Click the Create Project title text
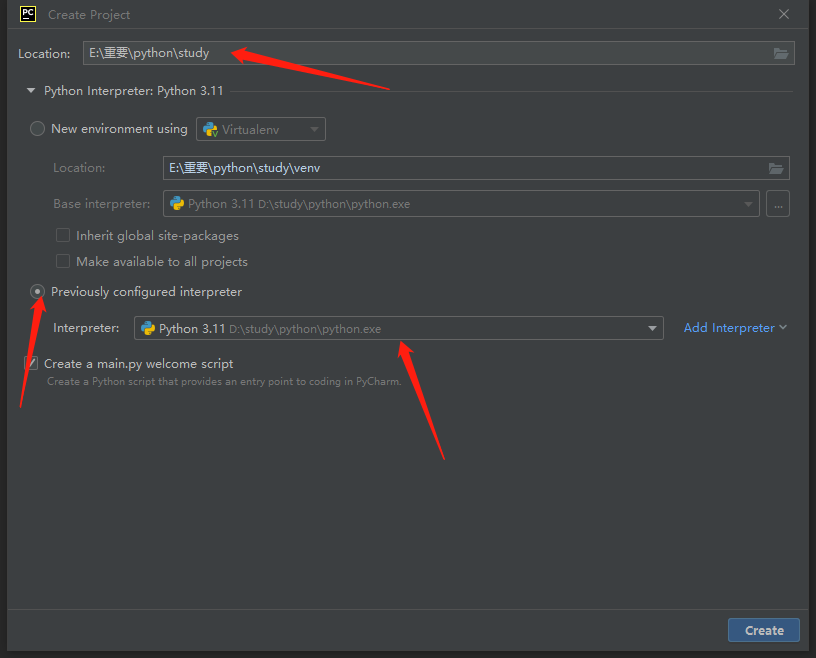Viewport: 816px width, 658px height. coord(89,15)
